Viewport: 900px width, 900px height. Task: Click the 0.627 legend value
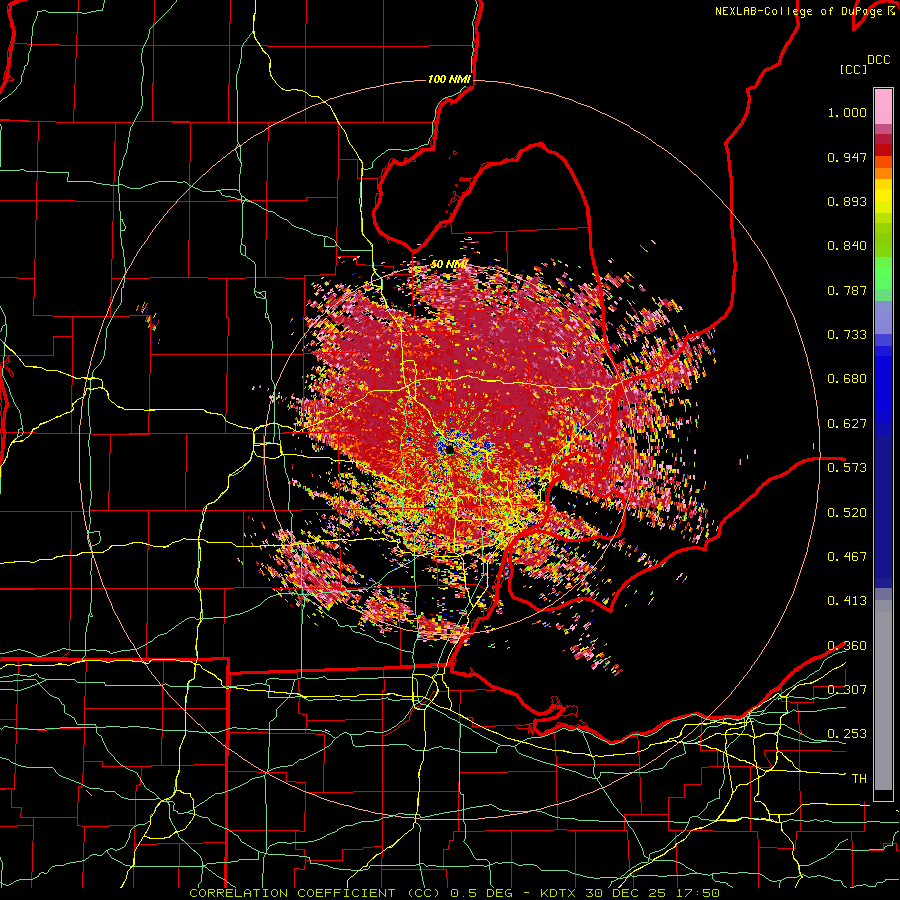click(847, 424)
